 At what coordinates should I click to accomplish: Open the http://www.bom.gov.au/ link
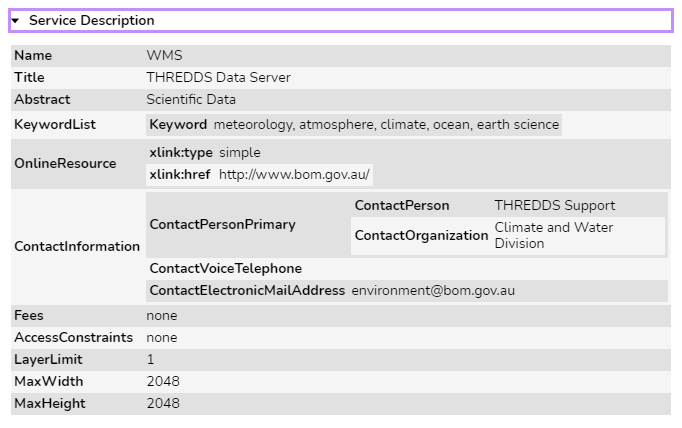(x=294, y=174)
